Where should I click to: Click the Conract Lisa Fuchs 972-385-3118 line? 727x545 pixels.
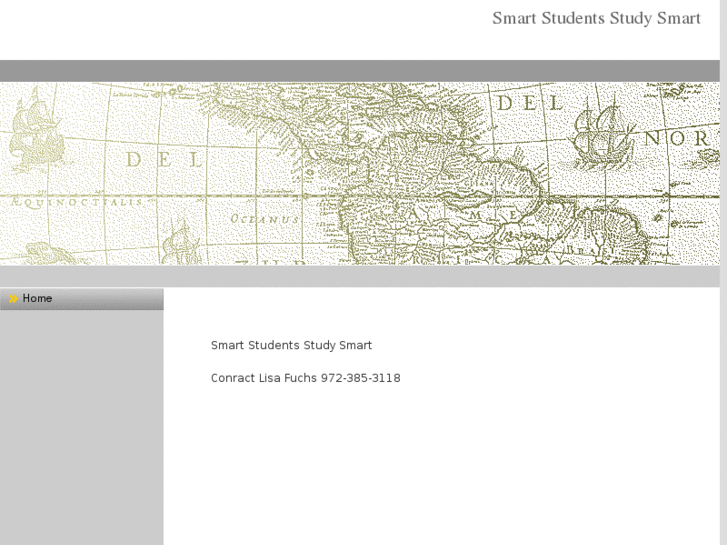(x=306, y=378)
